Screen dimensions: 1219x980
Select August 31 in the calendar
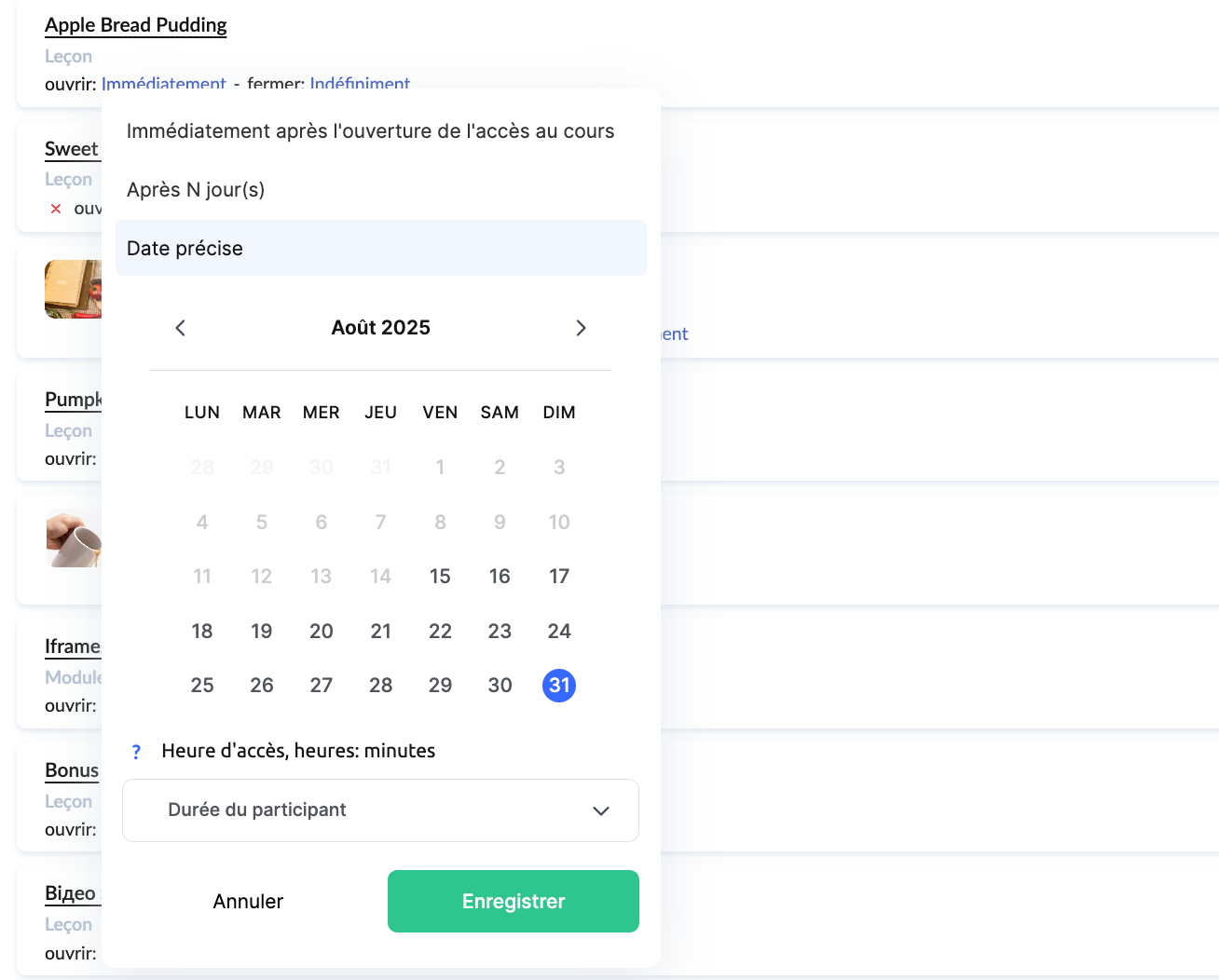[559, 686]
